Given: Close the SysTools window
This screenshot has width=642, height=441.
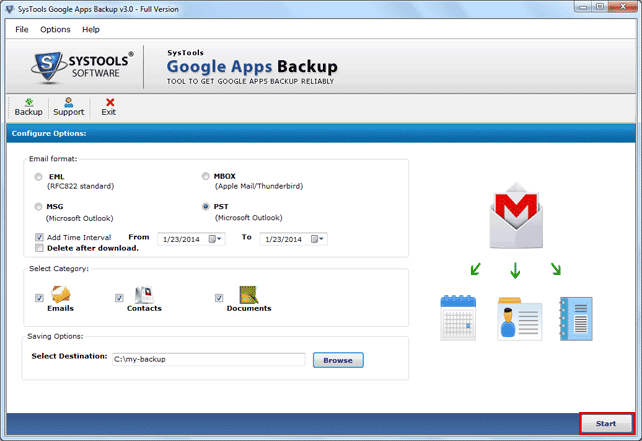Looking at the screenshot, I should [622, 7].
